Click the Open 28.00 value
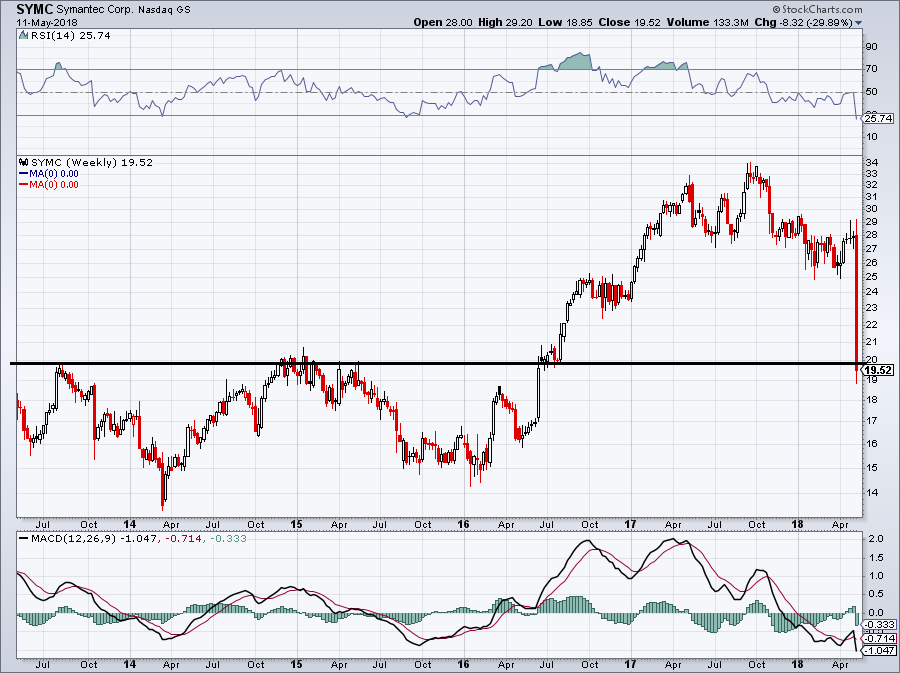The image size is (900, 673). click(443, 22)
